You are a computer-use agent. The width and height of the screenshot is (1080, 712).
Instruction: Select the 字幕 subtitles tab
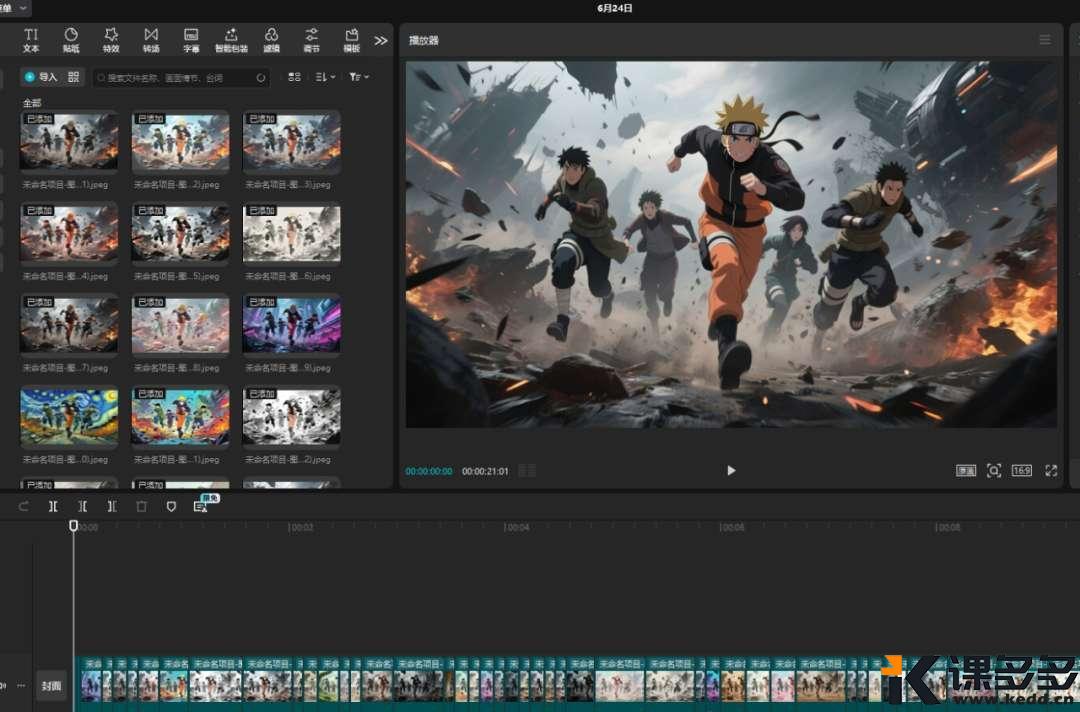(191, 40)
